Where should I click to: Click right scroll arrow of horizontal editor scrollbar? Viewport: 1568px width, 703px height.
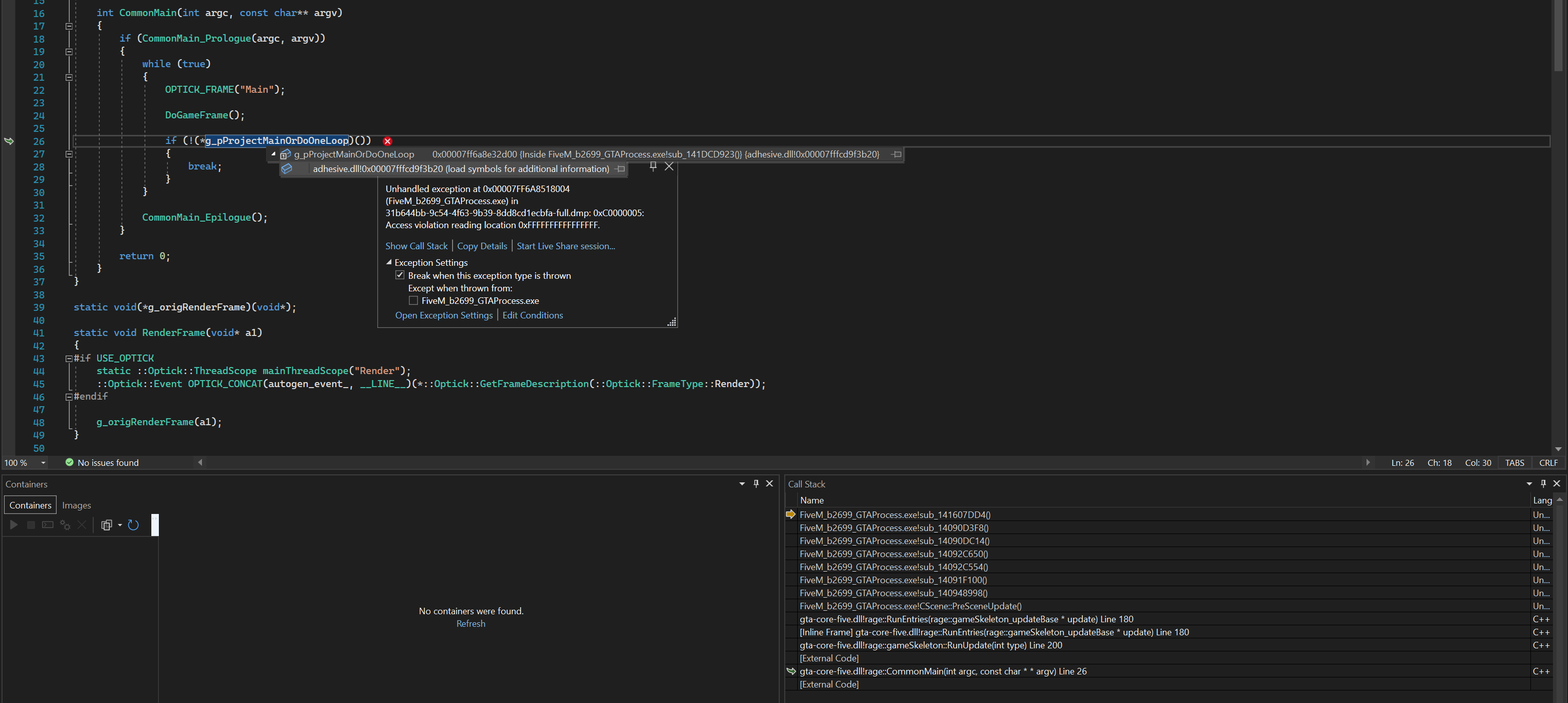point(1368,462)
